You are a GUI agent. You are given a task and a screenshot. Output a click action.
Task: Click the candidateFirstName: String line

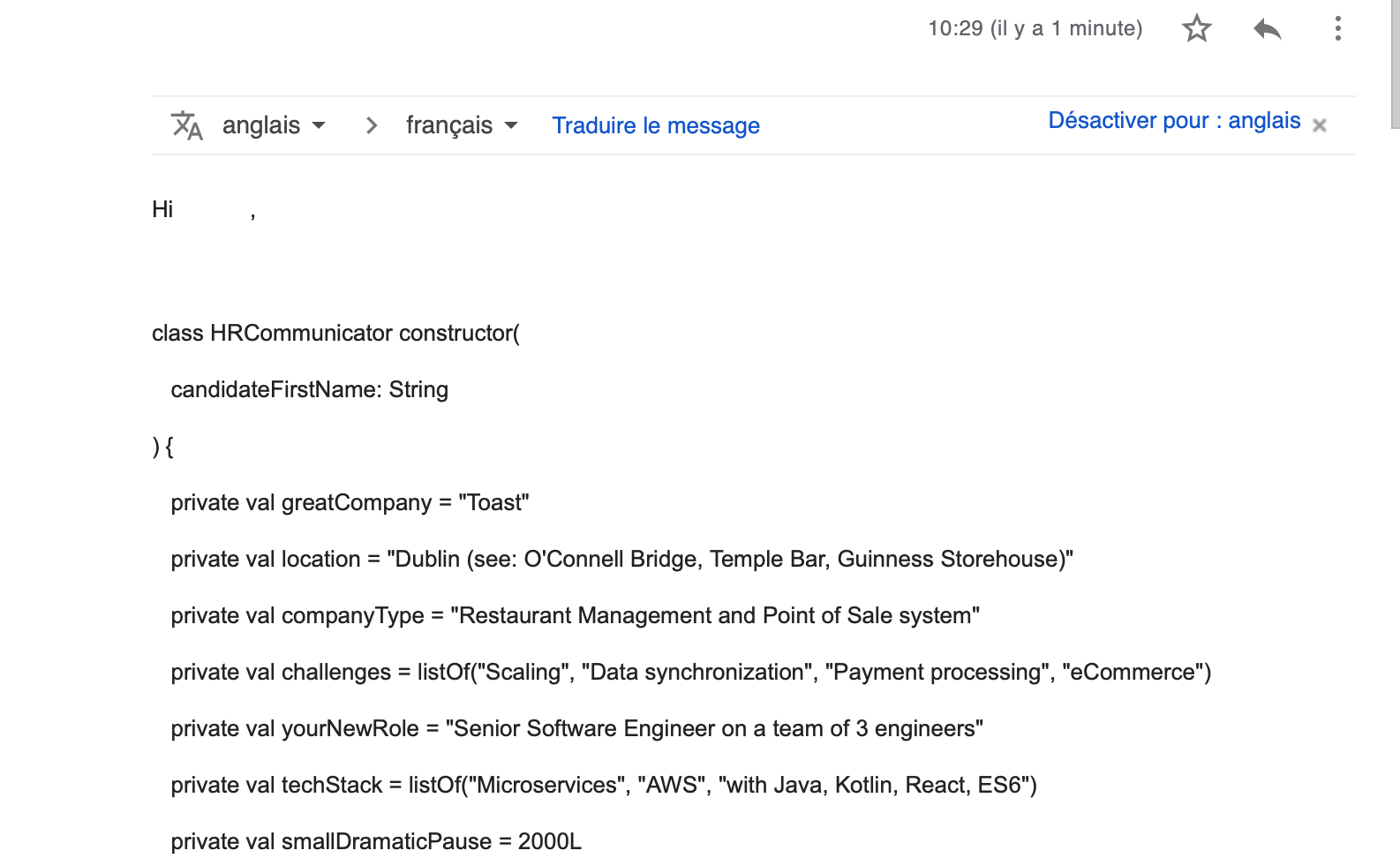point(309,389)
